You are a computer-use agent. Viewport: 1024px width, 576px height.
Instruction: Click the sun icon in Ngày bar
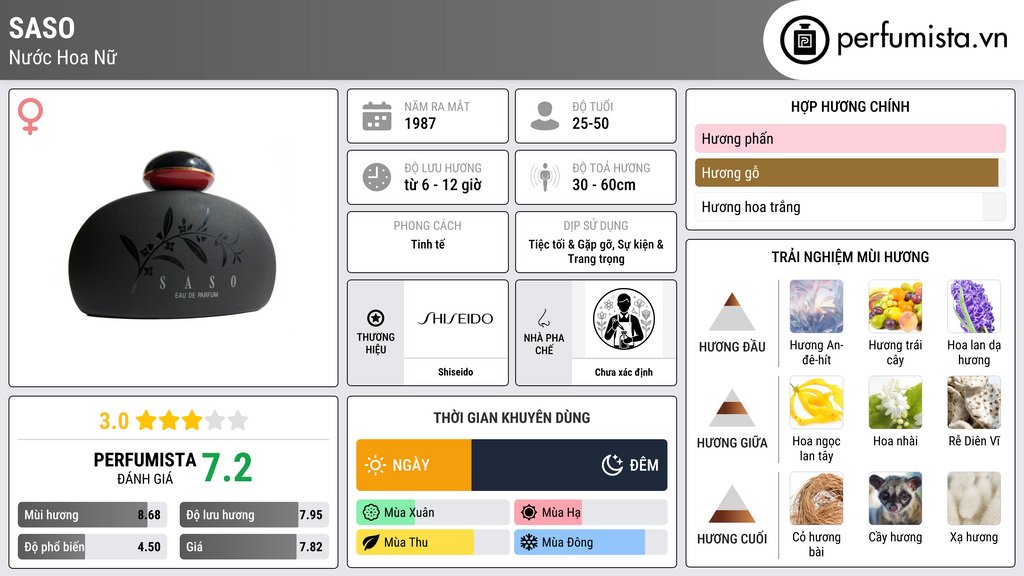click(375, 465)
